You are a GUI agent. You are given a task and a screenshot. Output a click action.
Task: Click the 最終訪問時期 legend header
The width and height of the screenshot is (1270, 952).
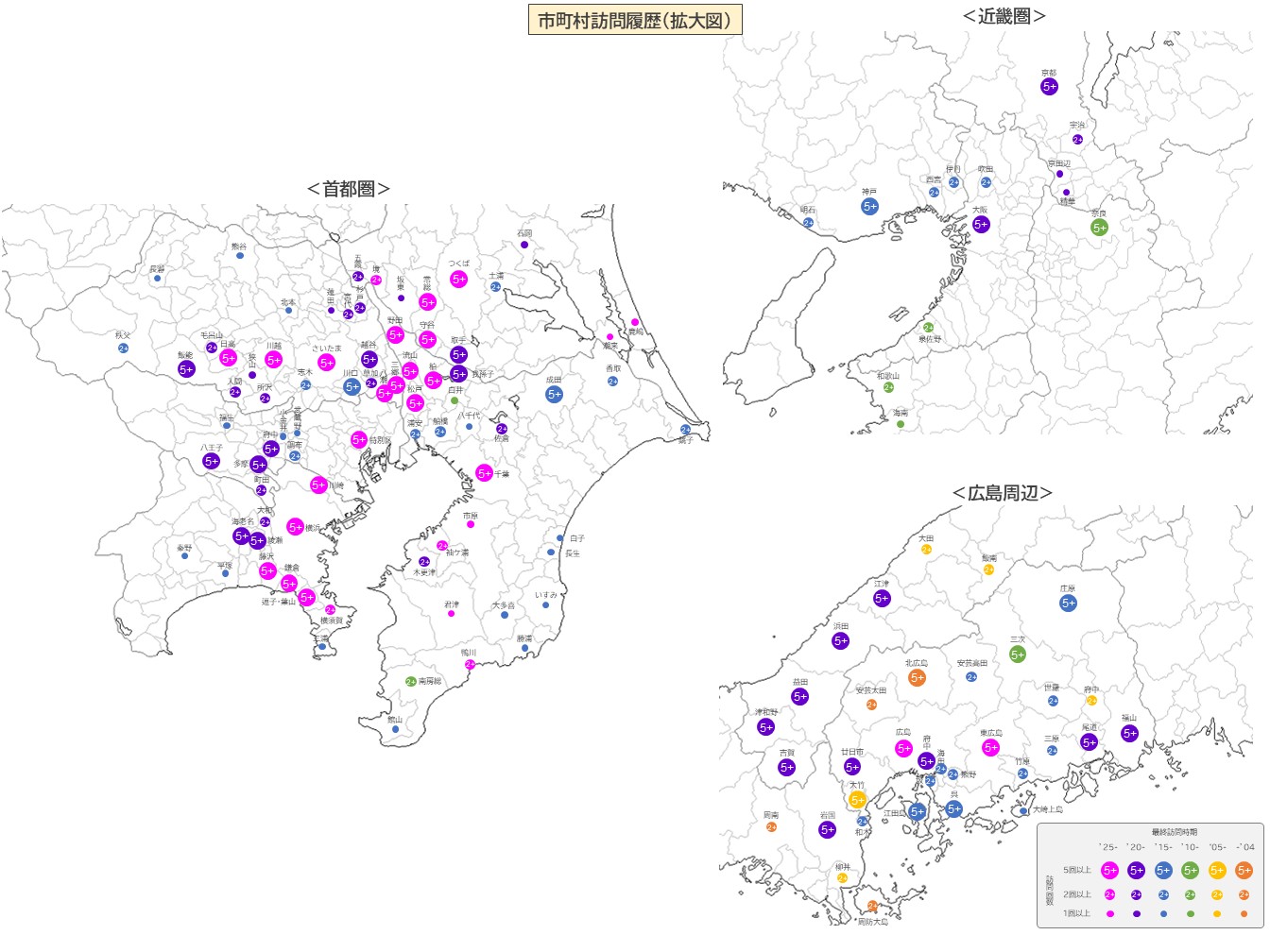(1175, 832)
